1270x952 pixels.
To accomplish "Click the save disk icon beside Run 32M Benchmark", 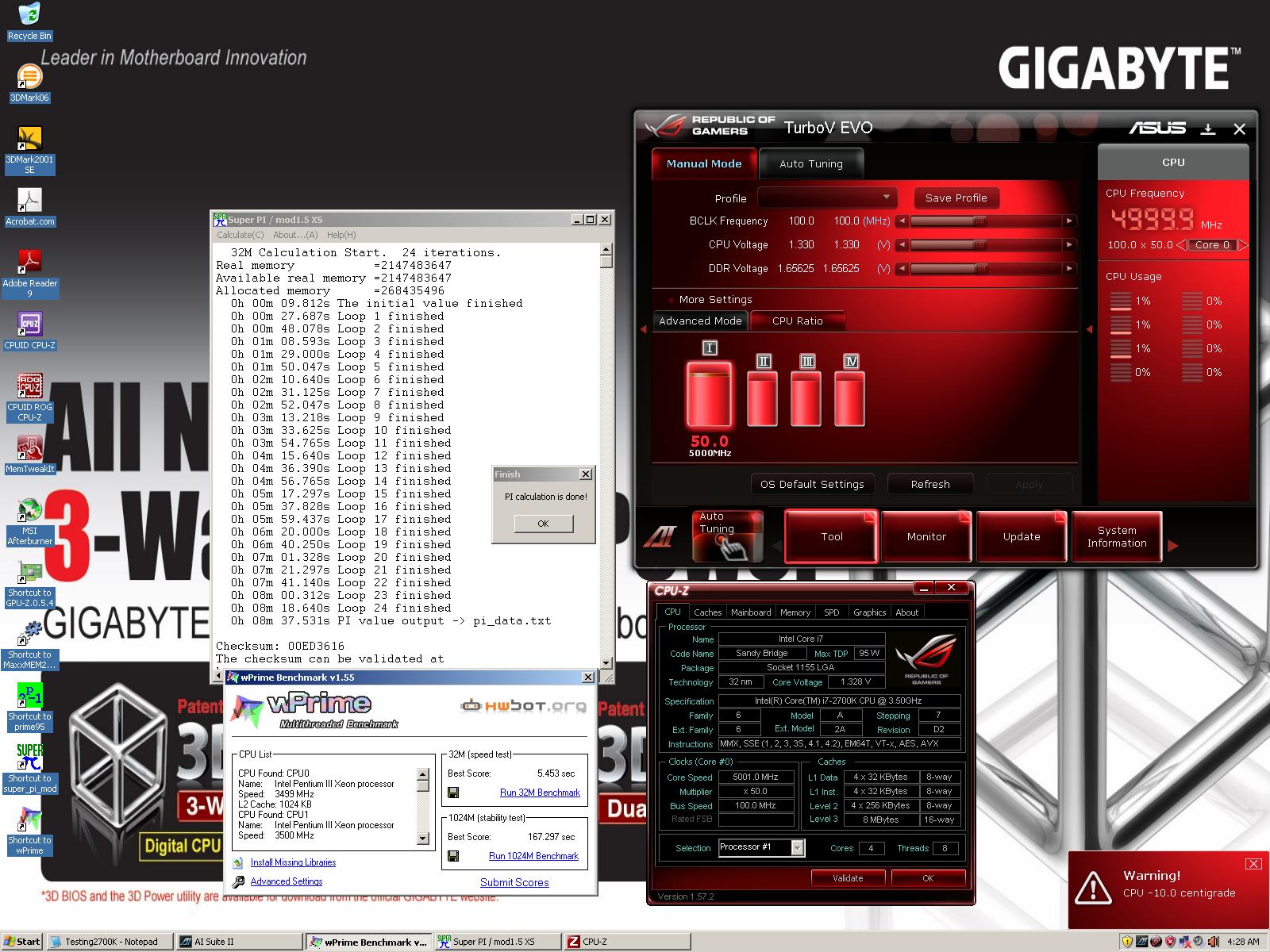I will tap(453, 793).
